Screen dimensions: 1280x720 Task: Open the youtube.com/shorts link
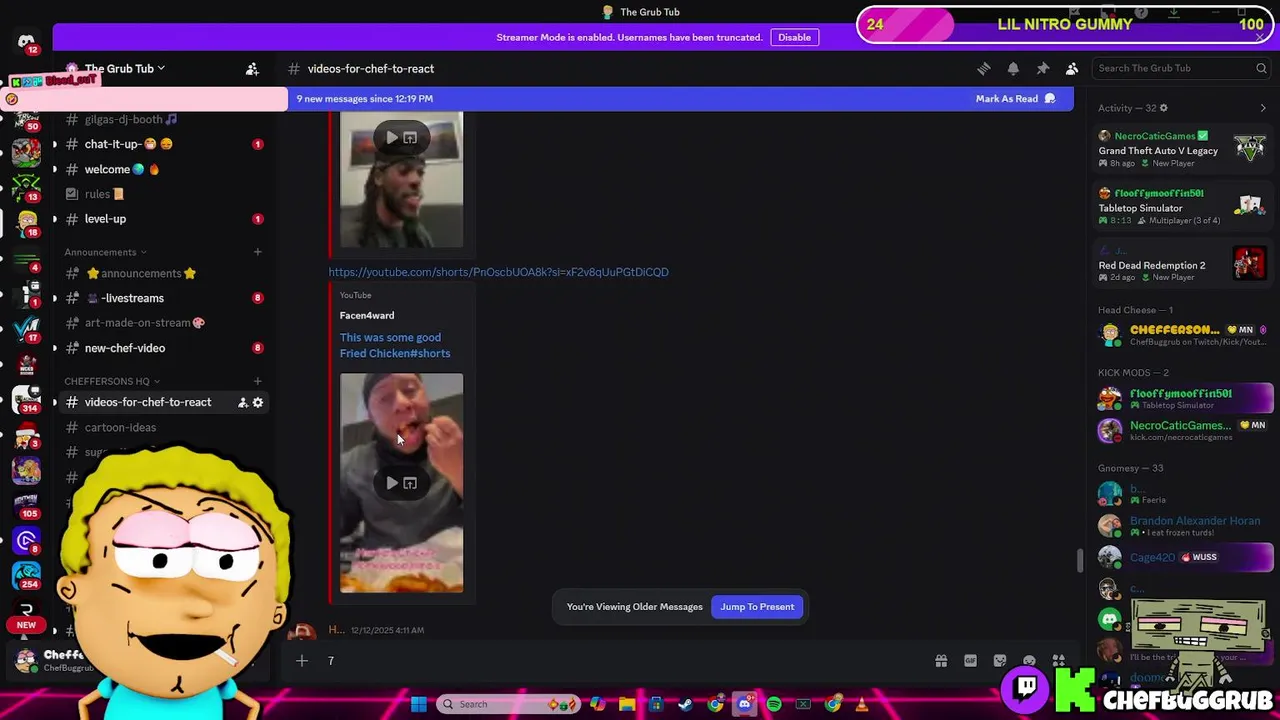click(498, 272)
